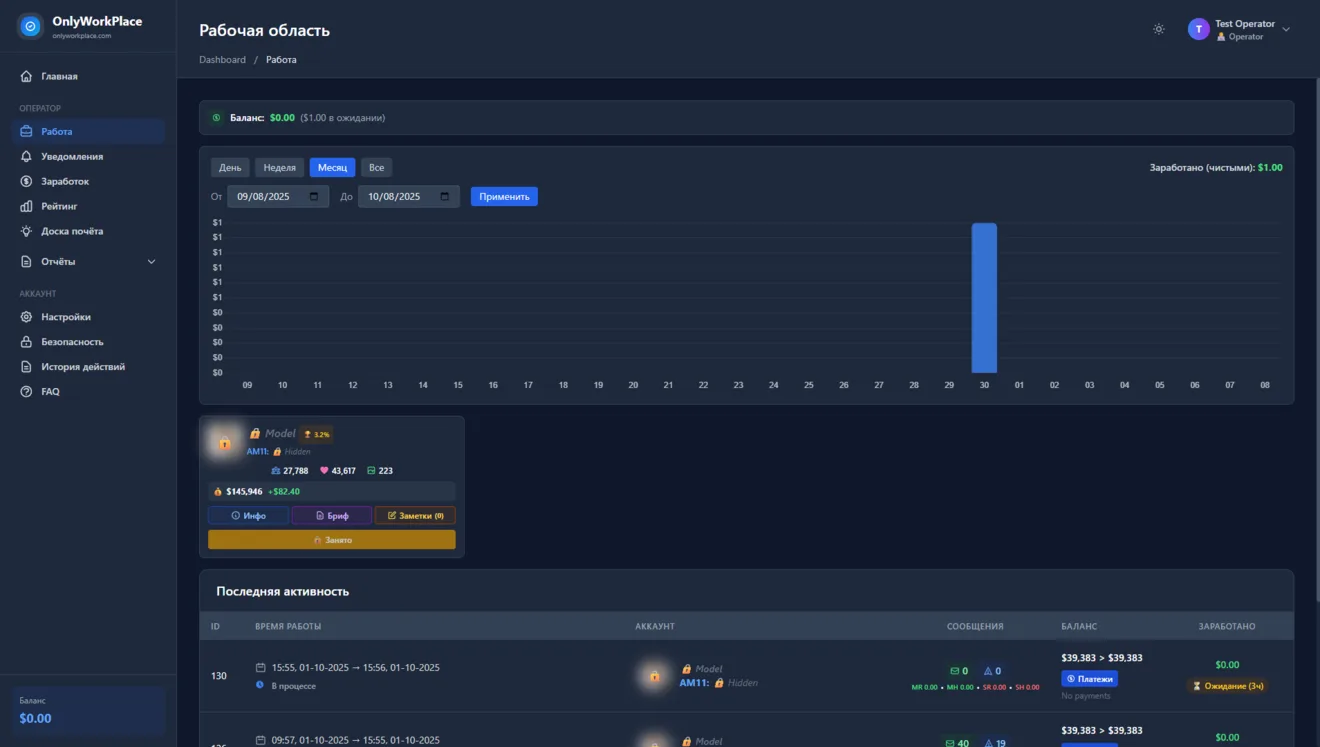Open the calendar picker in the До field
Screen dimensions: 1320x747
(x=445, y=197)
